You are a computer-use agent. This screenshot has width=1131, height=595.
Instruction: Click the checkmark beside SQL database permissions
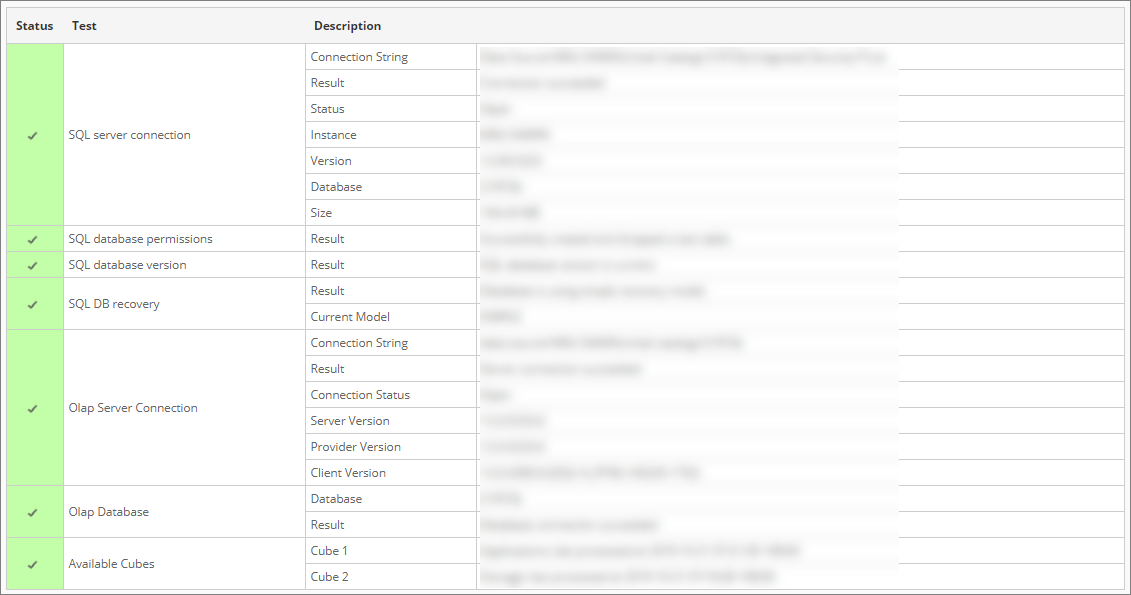coord(34,238)
